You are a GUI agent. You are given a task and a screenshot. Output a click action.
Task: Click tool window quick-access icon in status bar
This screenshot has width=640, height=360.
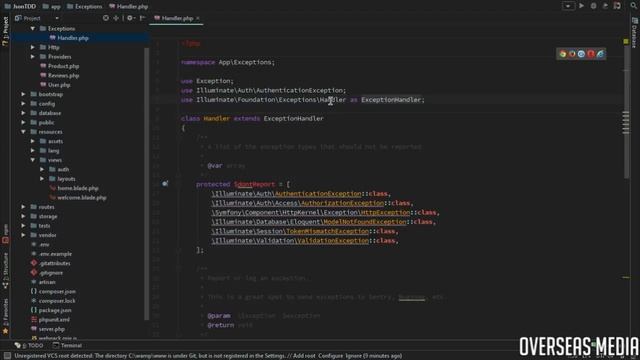coord(7,356)
